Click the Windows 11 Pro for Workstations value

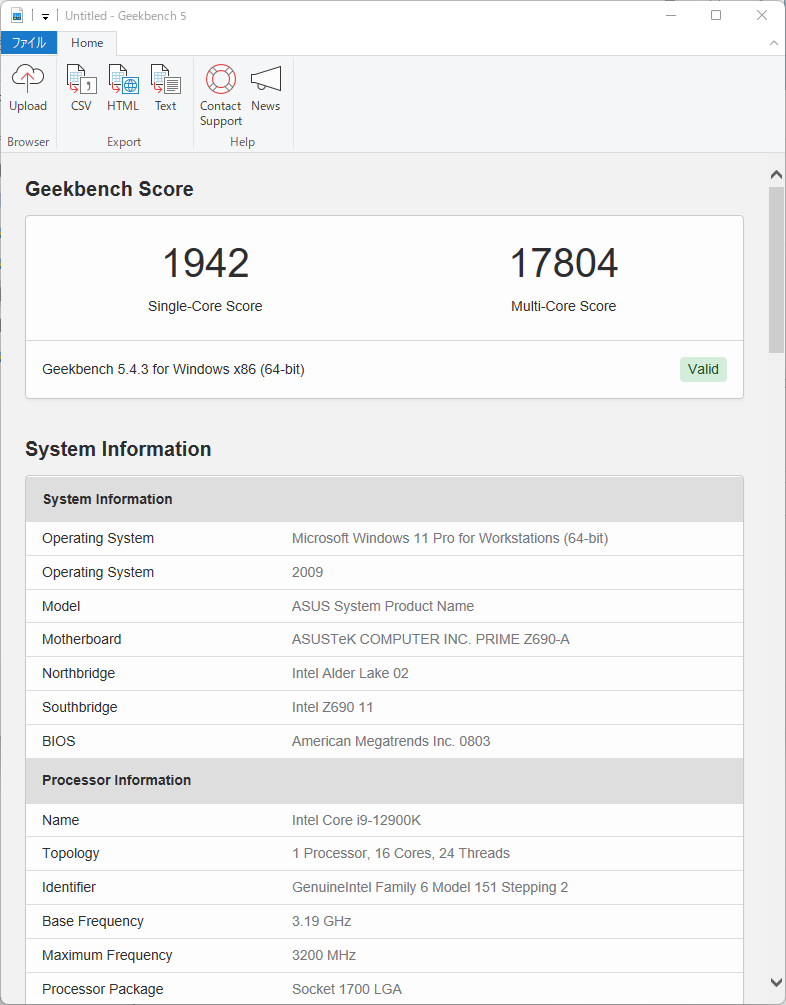450,538
